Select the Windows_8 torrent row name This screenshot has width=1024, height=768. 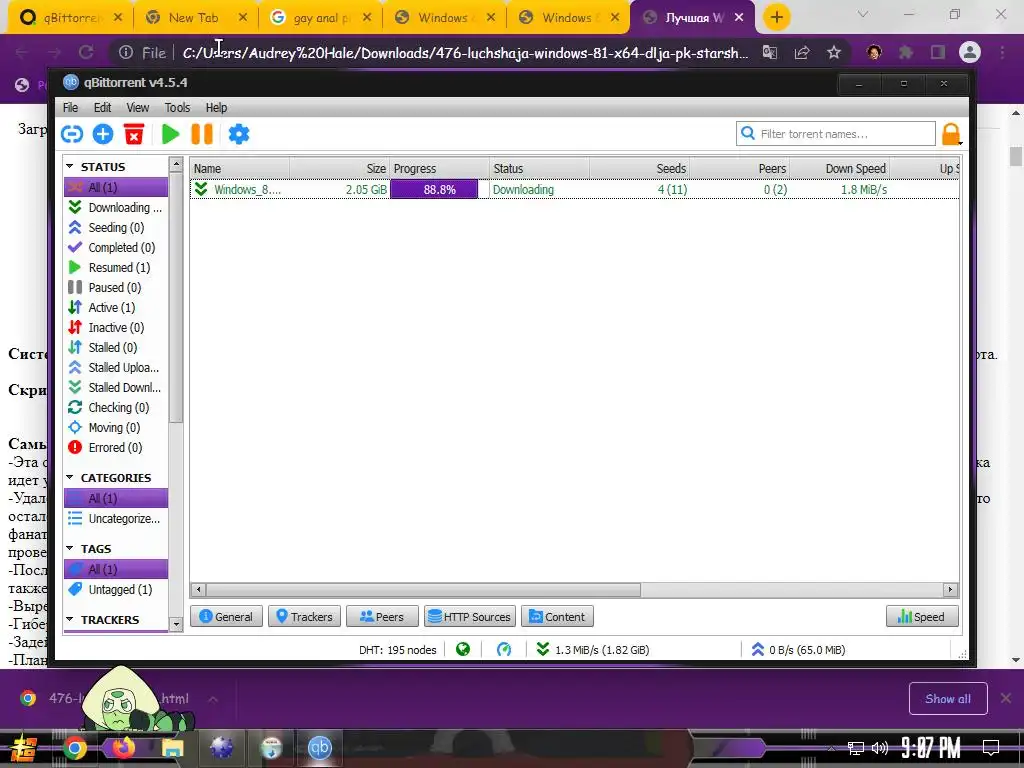tap(247, 189)
